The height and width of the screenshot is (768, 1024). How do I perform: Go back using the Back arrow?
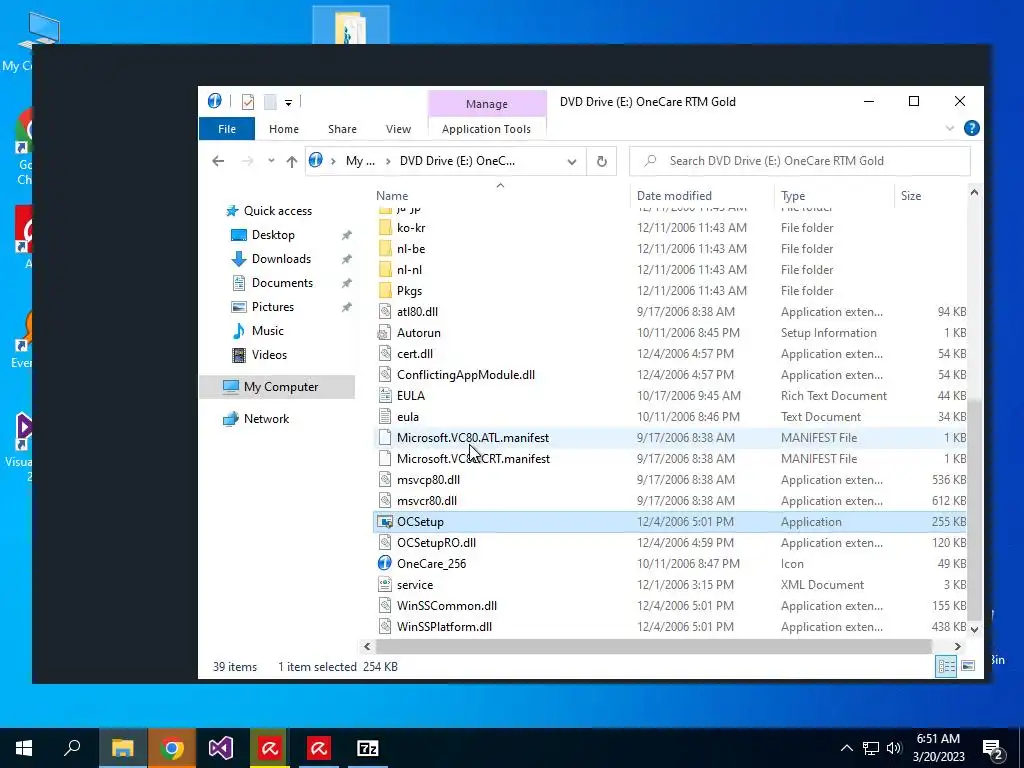[x=218, y=161]
